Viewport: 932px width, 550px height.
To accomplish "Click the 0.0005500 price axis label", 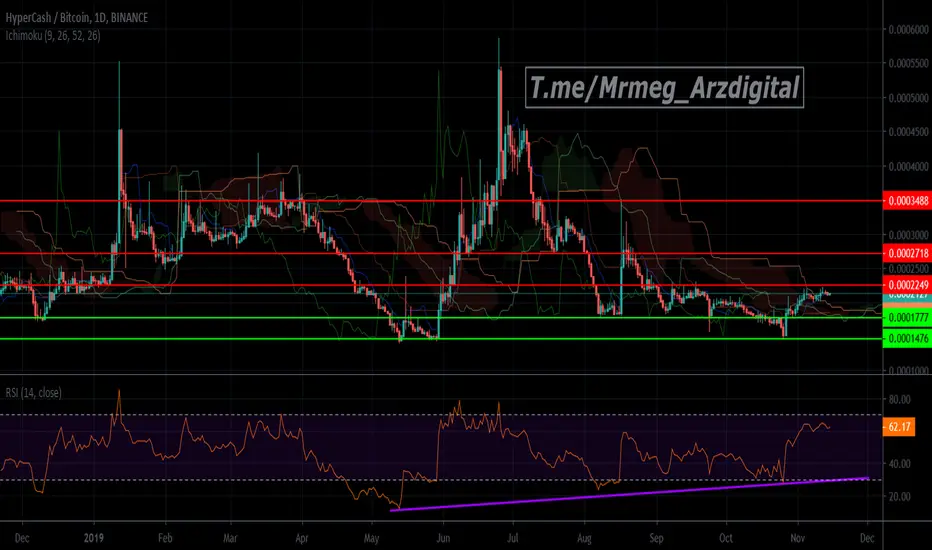I will [x=909, y=63].
